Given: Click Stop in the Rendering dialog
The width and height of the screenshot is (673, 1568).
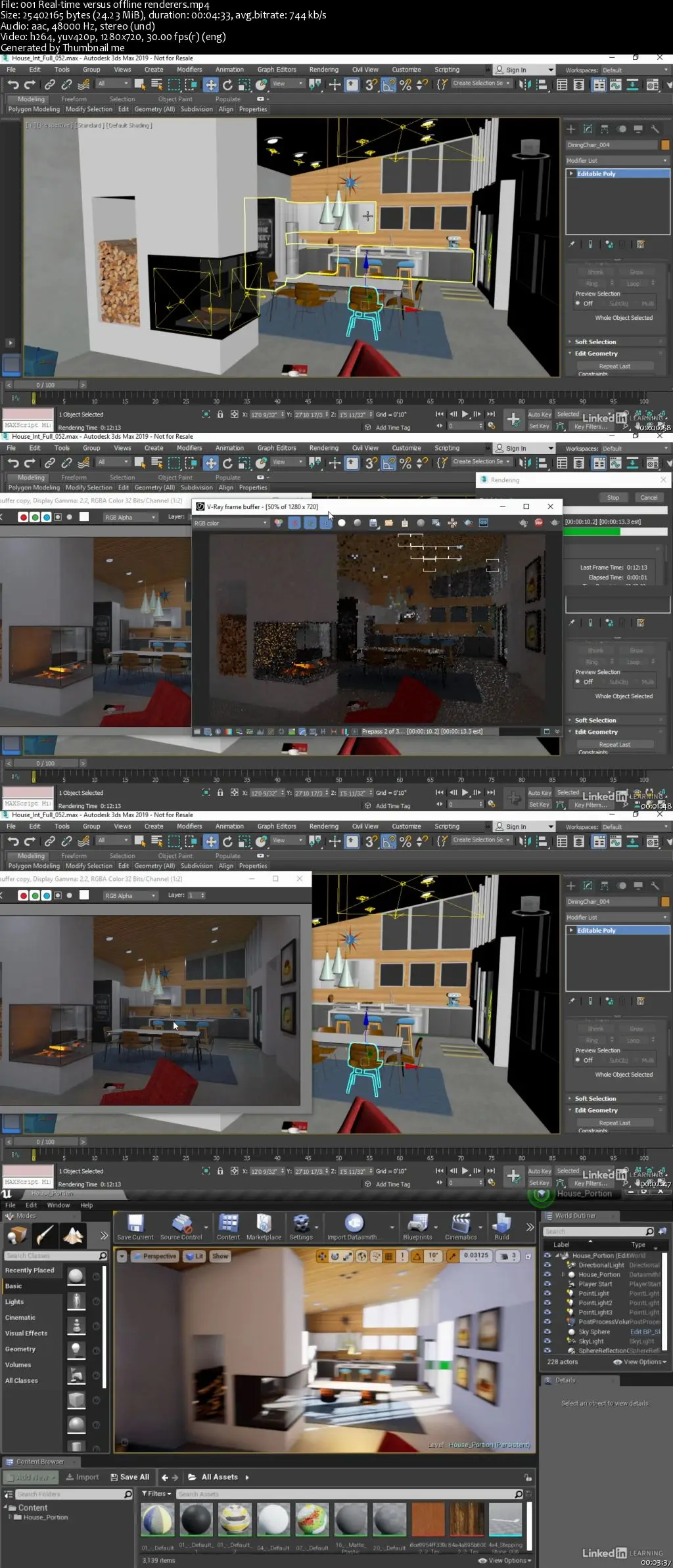Looking at the screenshot, I should (613, 497).
